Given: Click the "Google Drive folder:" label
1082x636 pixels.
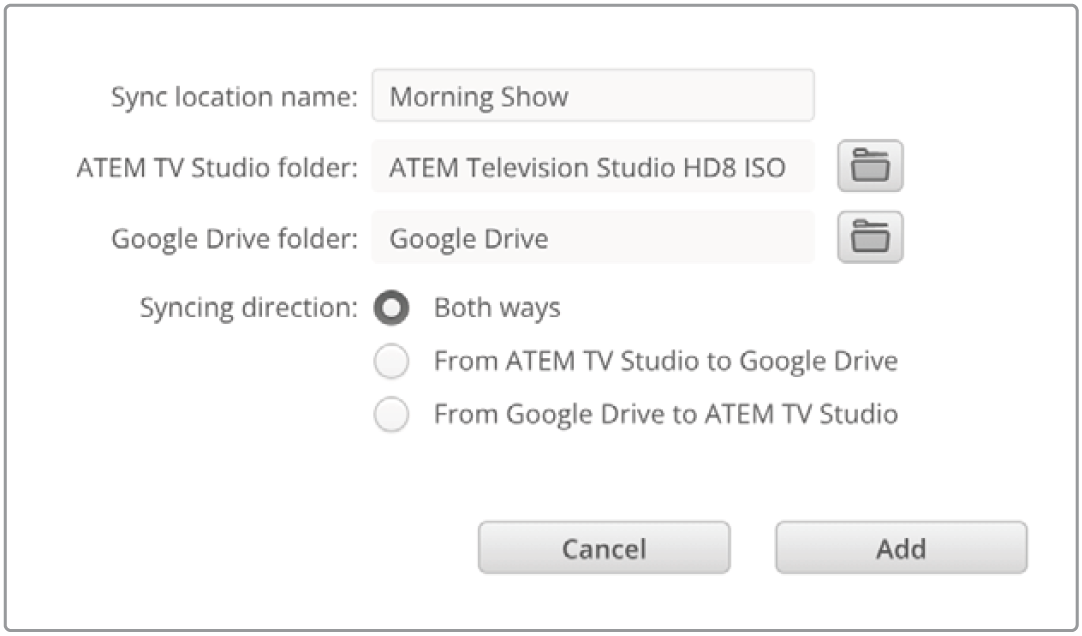Looking at the screenshot, I should click(234, 239).
